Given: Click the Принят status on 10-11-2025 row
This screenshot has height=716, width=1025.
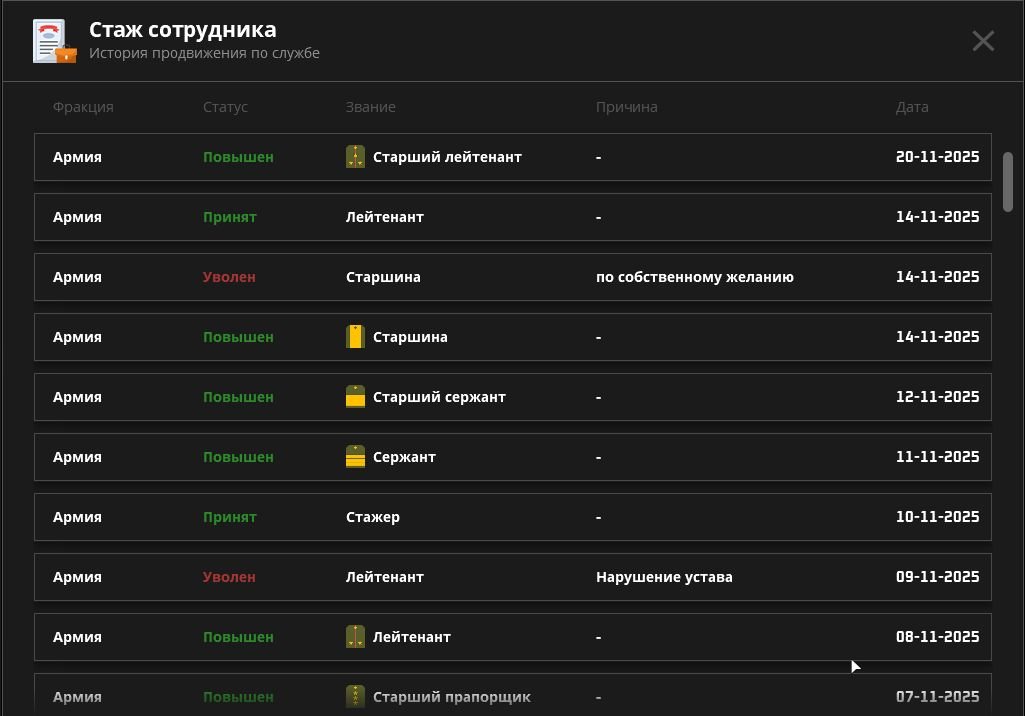Looking at the screenshot, I should [230, 517].
